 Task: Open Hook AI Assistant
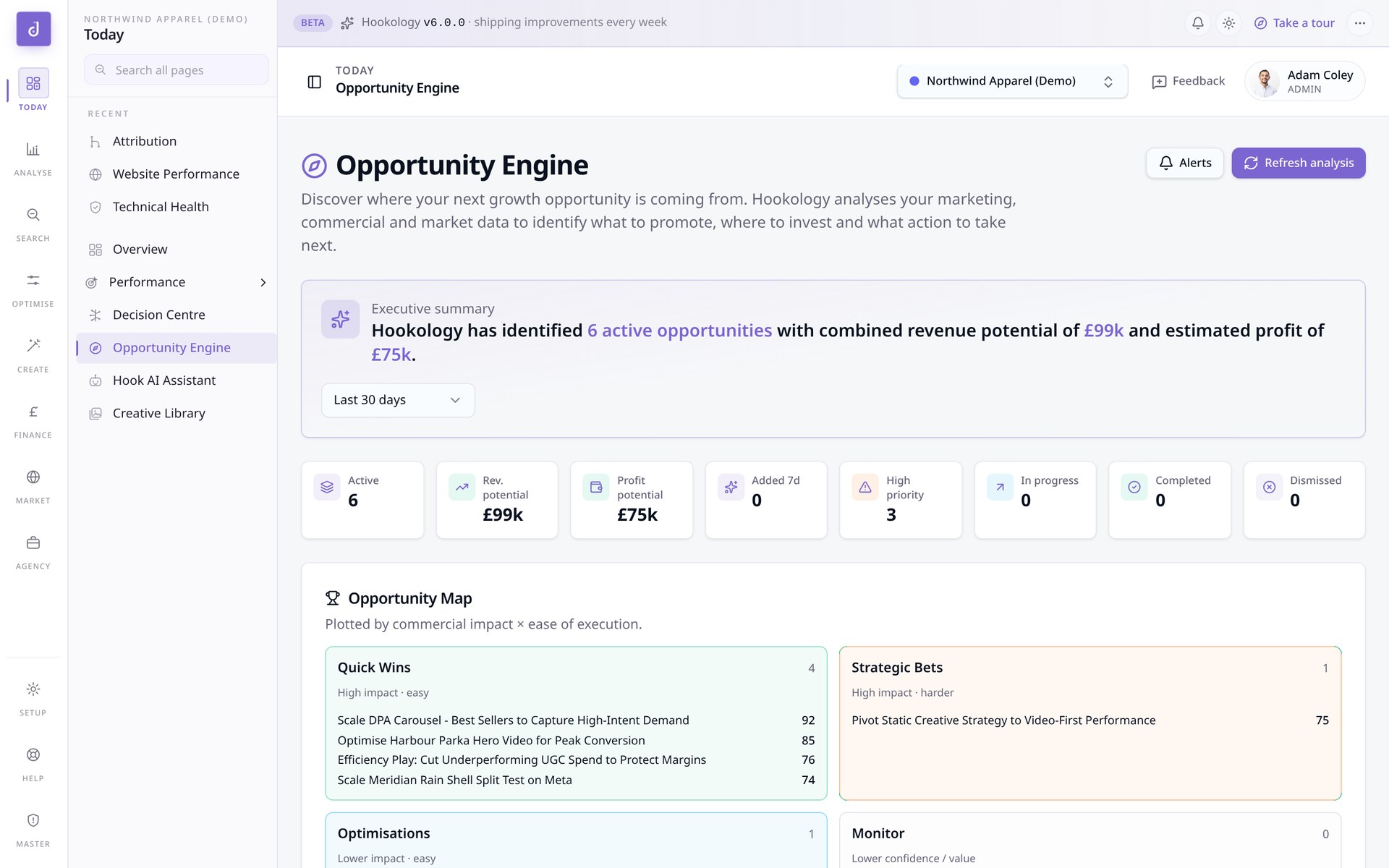(177, 380)
